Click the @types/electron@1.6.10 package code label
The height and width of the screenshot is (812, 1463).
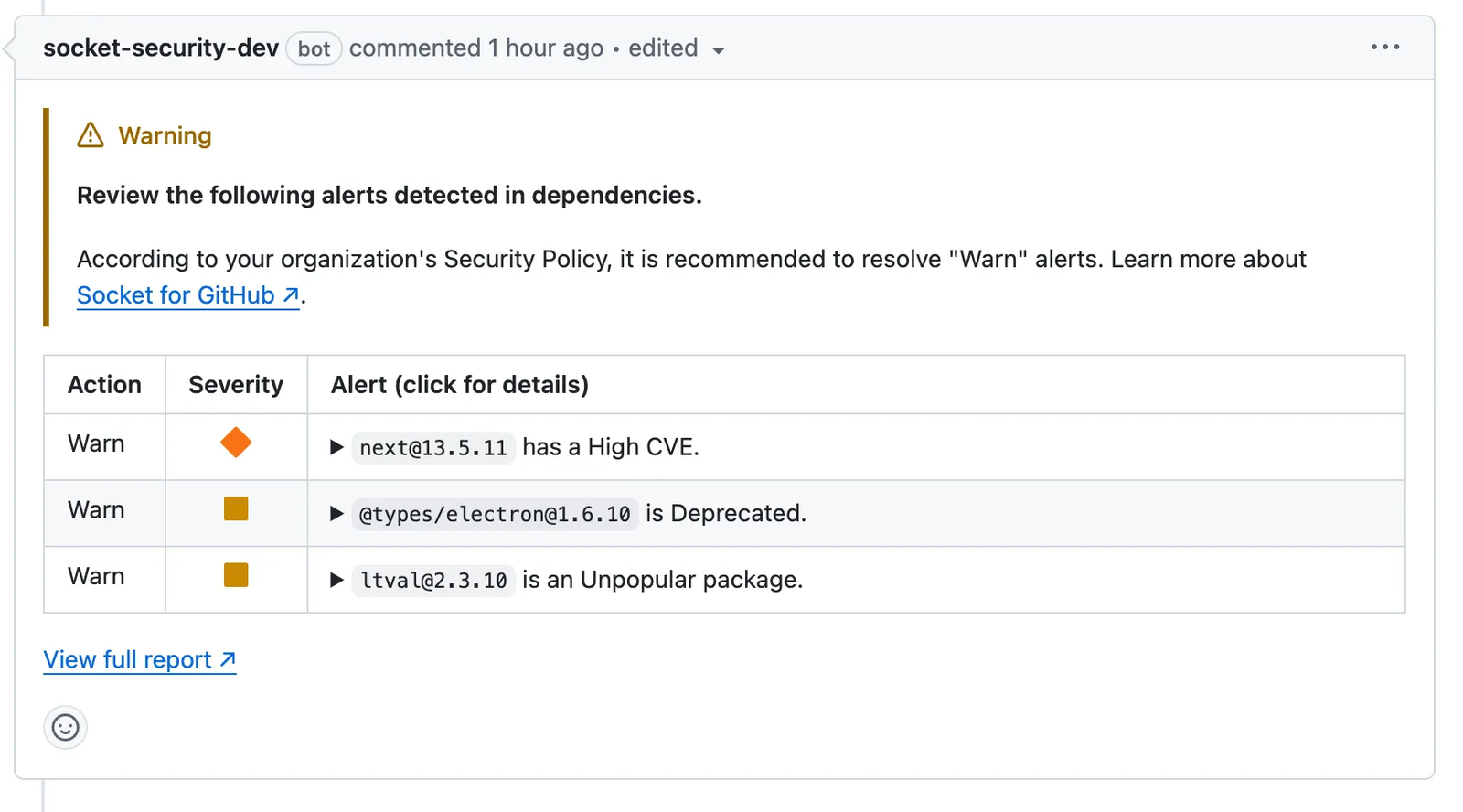click(495, 515)
